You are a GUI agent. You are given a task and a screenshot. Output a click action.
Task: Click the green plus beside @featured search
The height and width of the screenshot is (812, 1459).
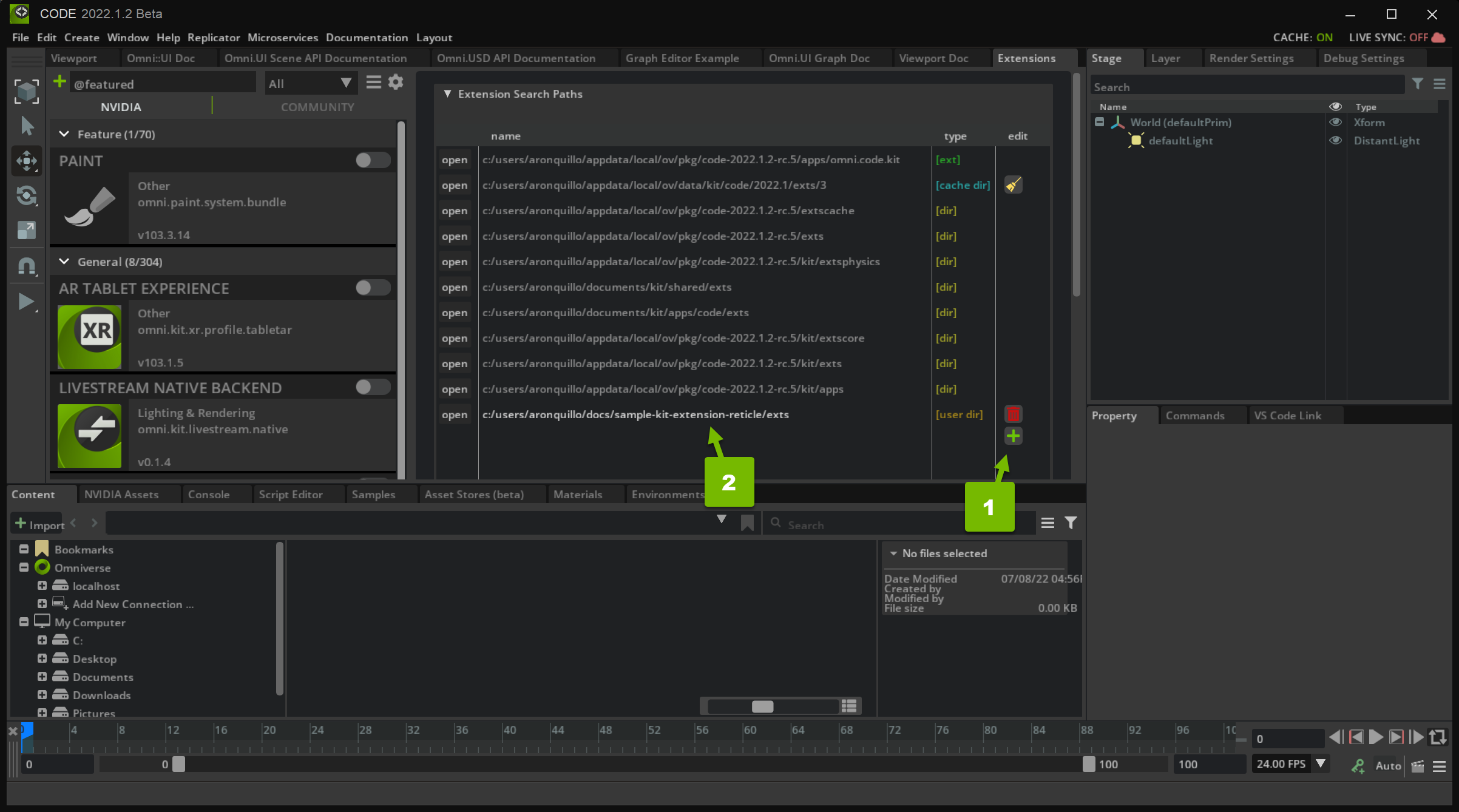tap(59, 81)
